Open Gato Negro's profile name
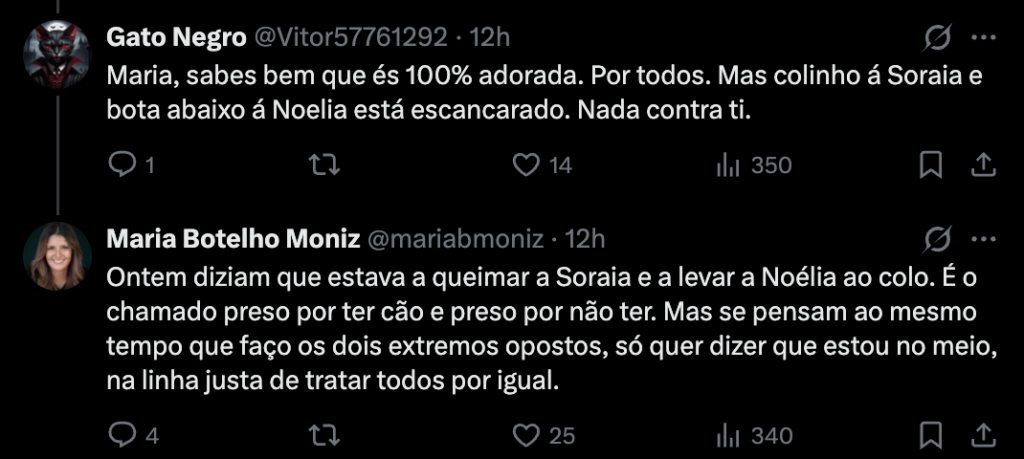 pyautogui.click(x=176, y=38)
